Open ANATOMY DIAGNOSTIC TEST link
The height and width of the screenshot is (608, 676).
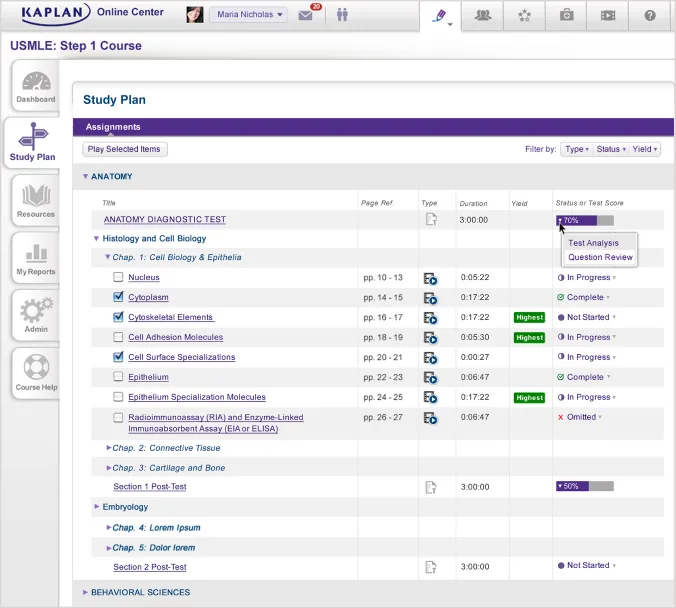(x=165, y=219)
